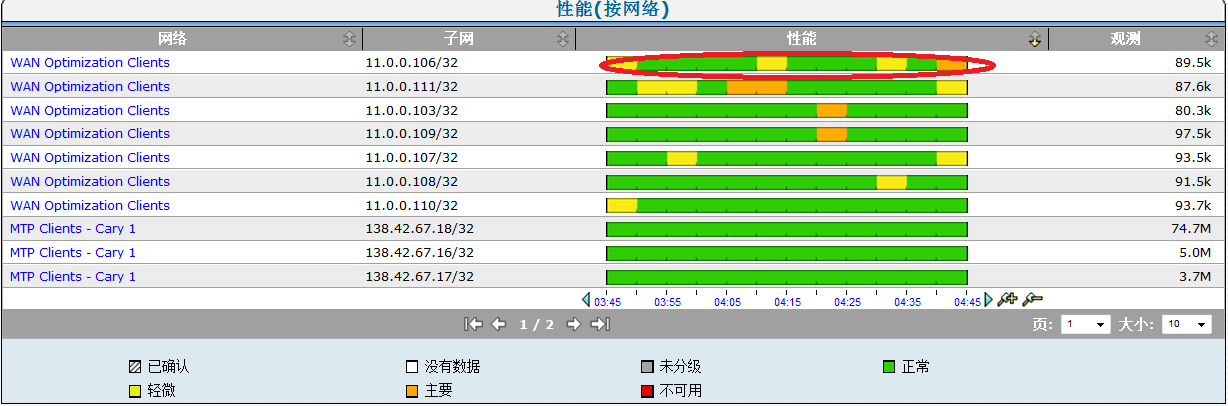Go to the first page of results
This screenshot has width=1228, height=406.
pos(475,324)
